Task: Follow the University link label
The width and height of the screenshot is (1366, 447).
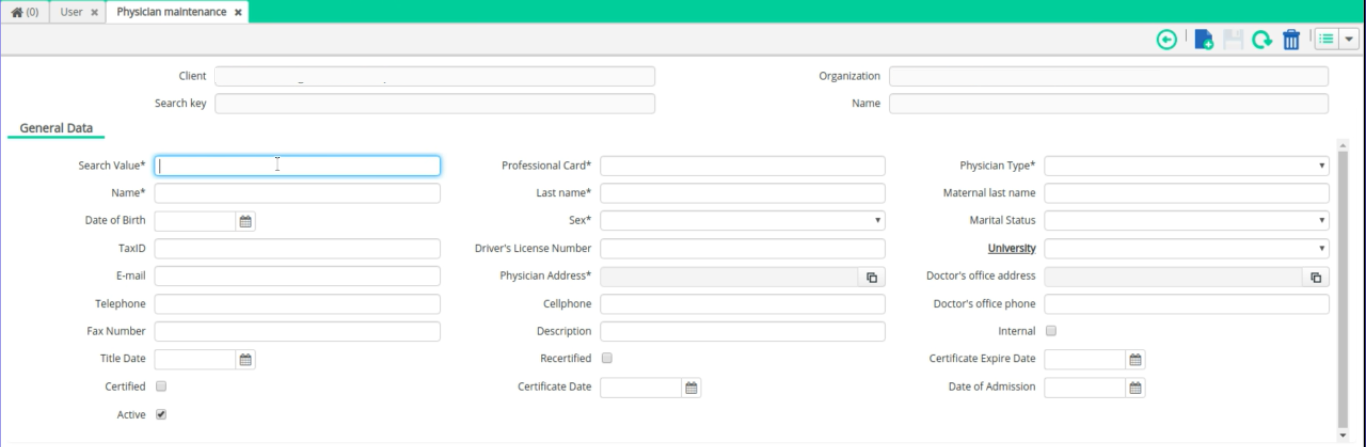Action: (1011, 249)
